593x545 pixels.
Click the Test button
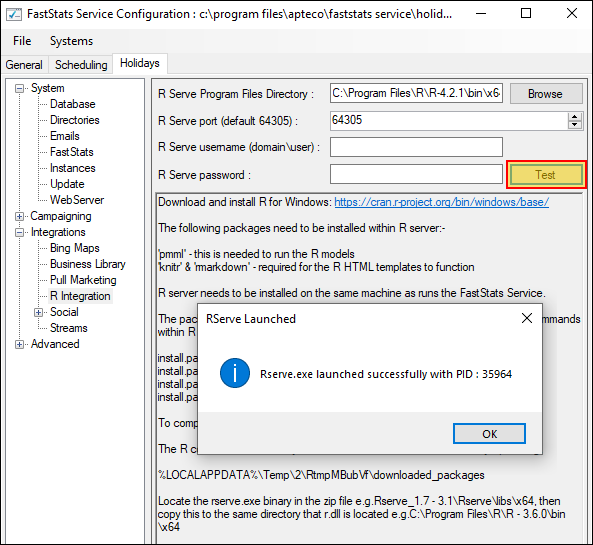(546, 175)
